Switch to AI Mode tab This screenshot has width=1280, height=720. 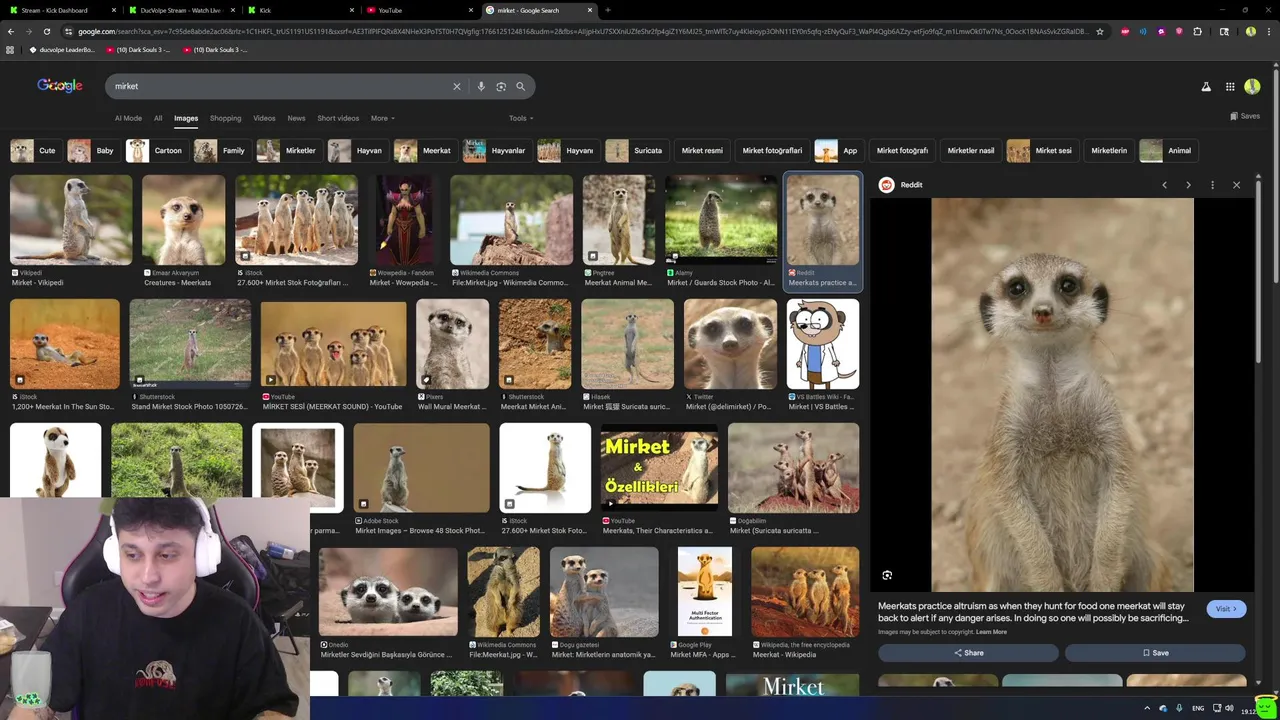[x=128, y=118]
